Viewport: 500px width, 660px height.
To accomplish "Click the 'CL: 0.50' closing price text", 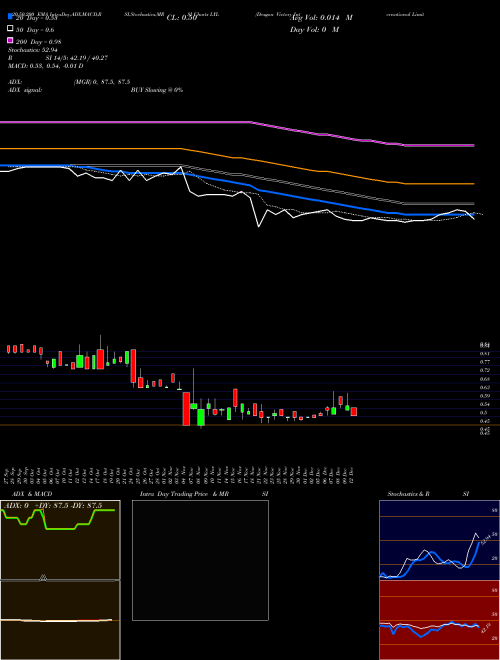I will tap(182, 18).
